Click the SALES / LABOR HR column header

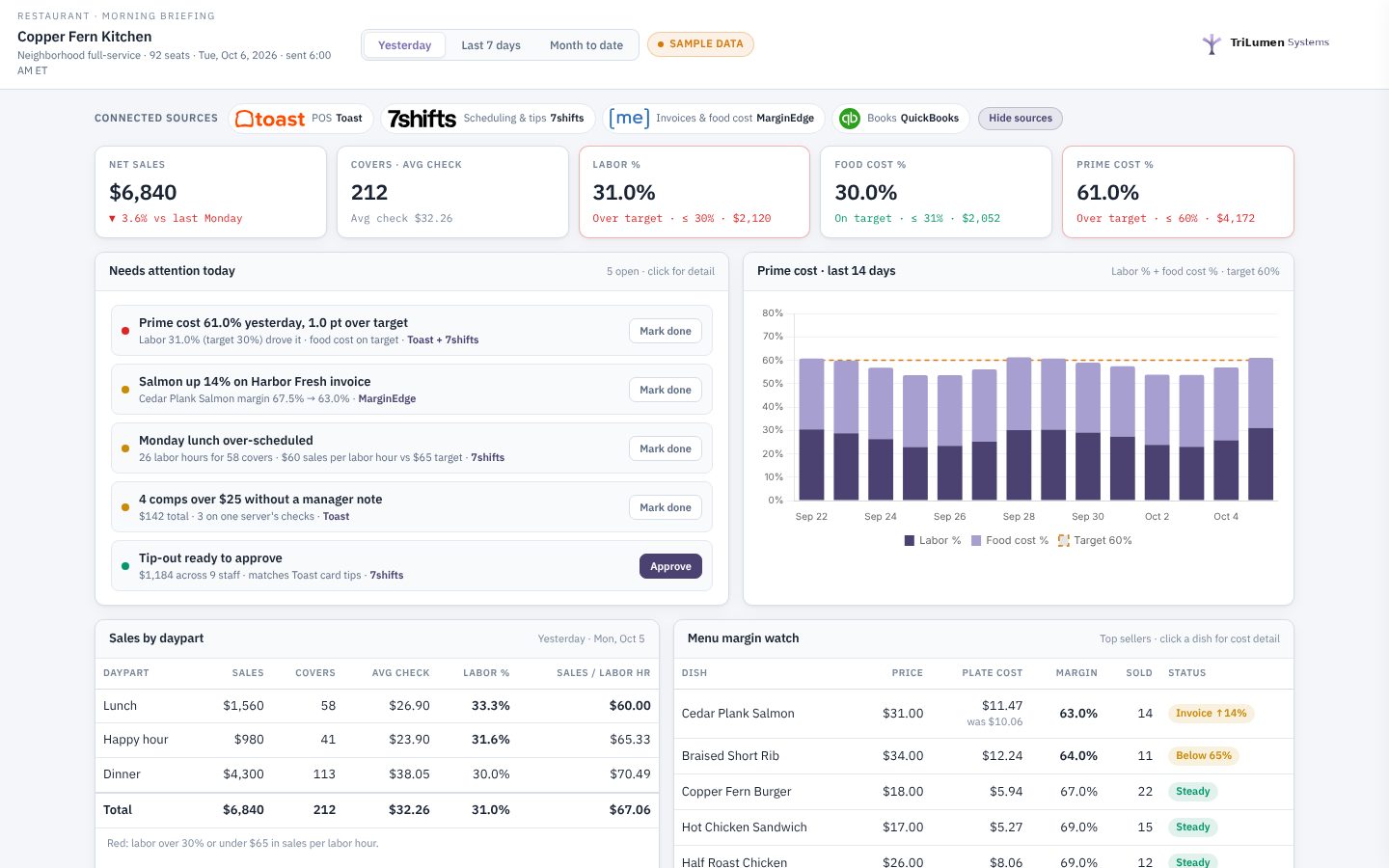click(604, 673)
